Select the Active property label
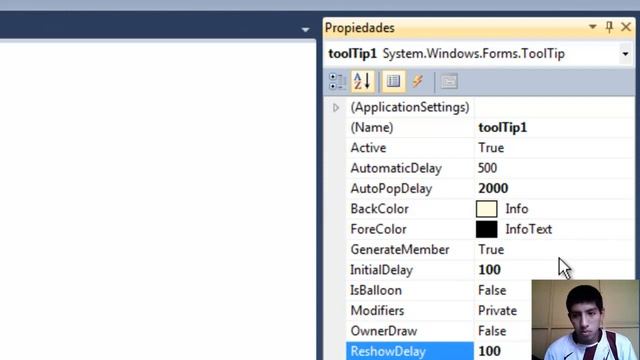Image resolution: width=640 pixels, height=360 pixels. pos(368,148)
